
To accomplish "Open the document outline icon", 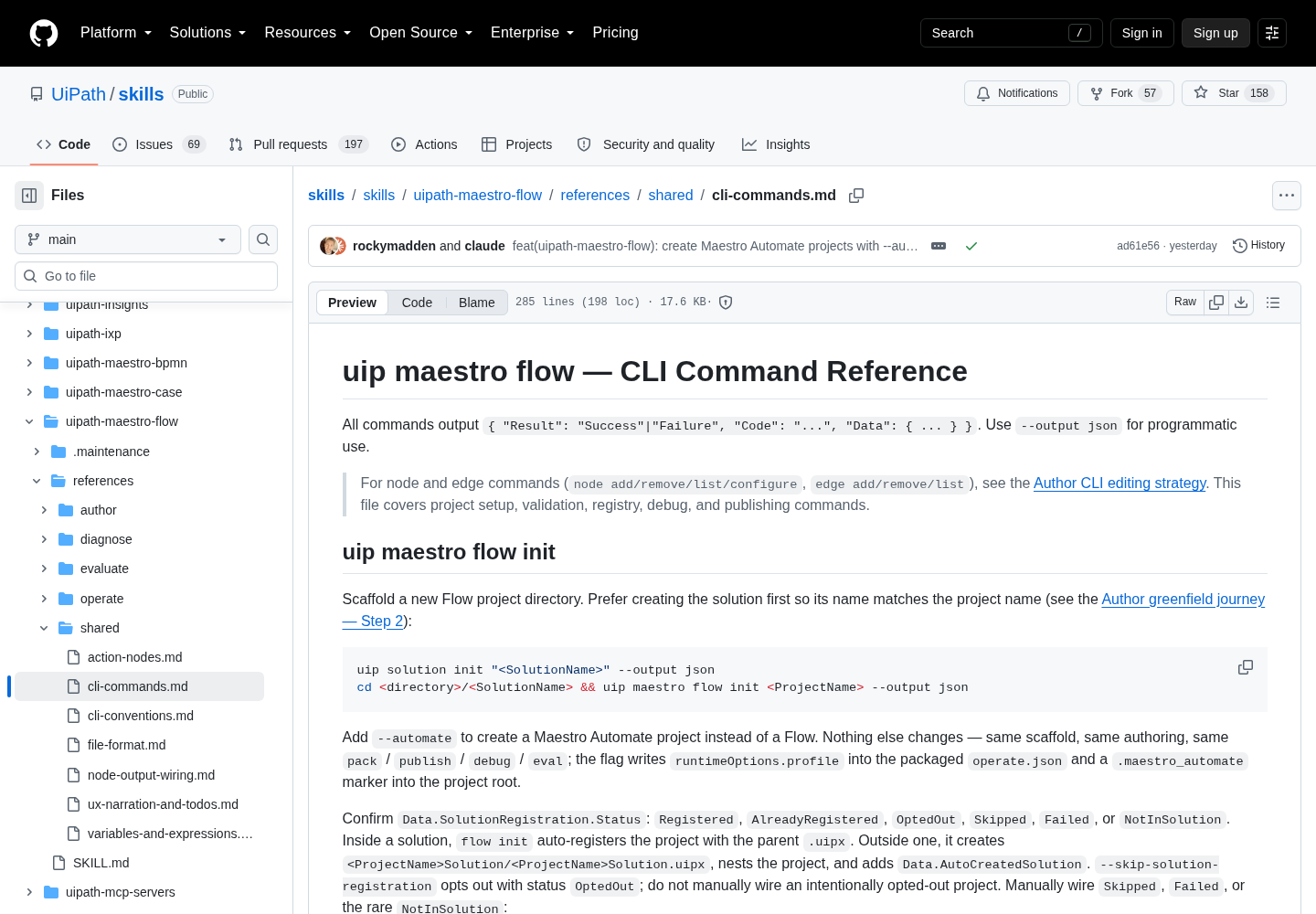I will coord(1273,303).
